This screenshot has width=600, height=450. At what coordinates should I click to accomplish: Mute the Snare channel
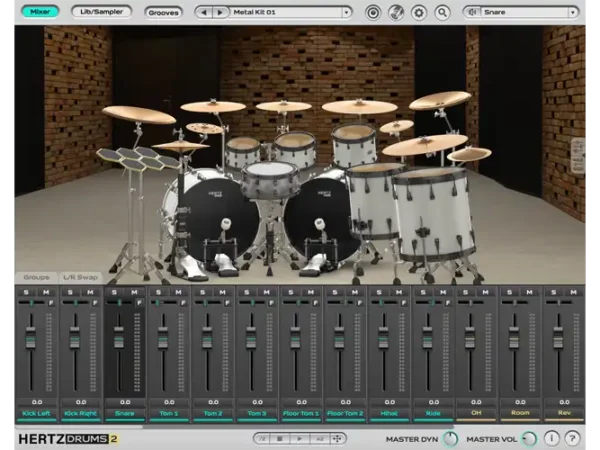(134, 292)
